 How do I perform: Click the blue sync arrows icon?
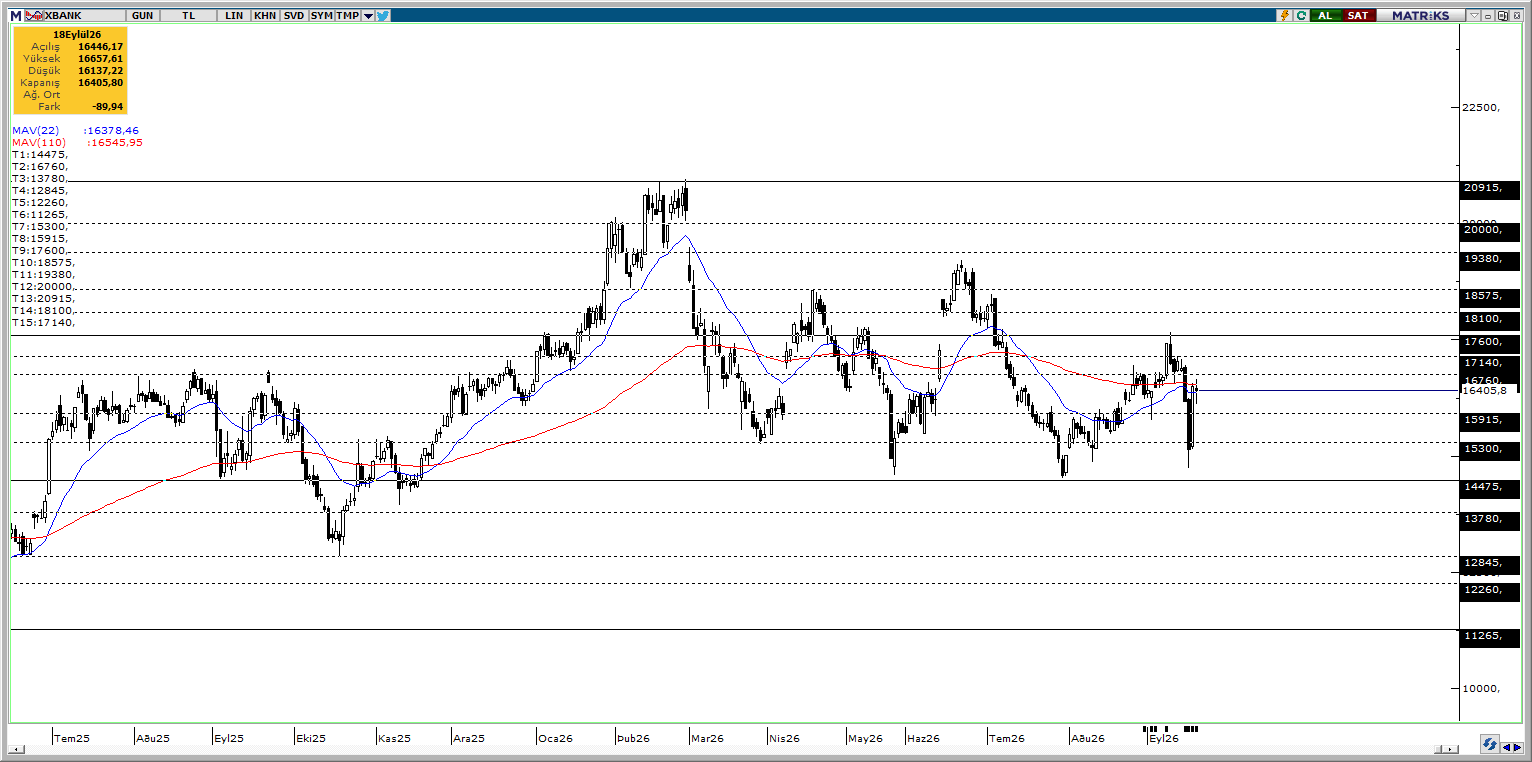pyautogui.click(x=1490, y=745)
